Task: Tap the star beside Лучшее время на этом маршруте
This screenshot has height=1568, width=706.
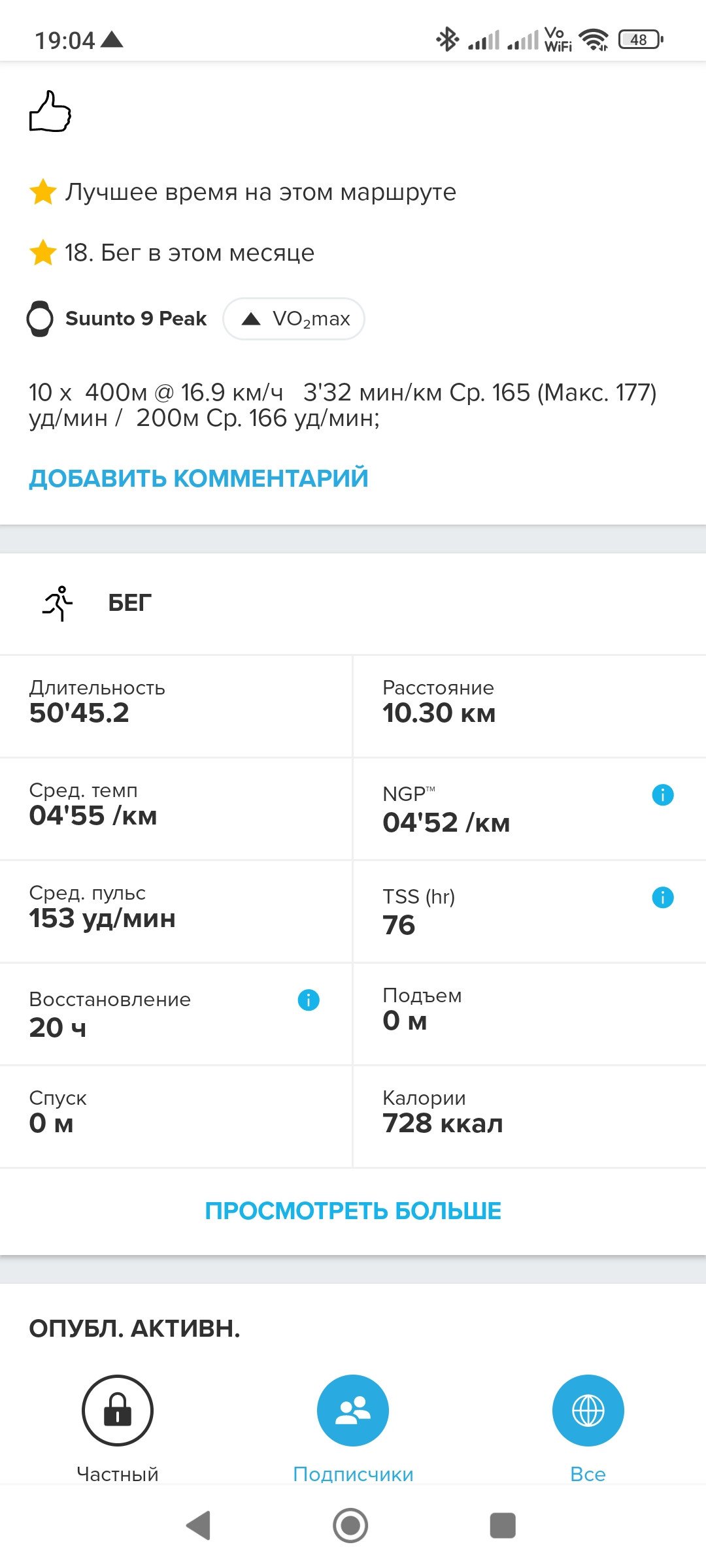Action: (x=43, y=192)
